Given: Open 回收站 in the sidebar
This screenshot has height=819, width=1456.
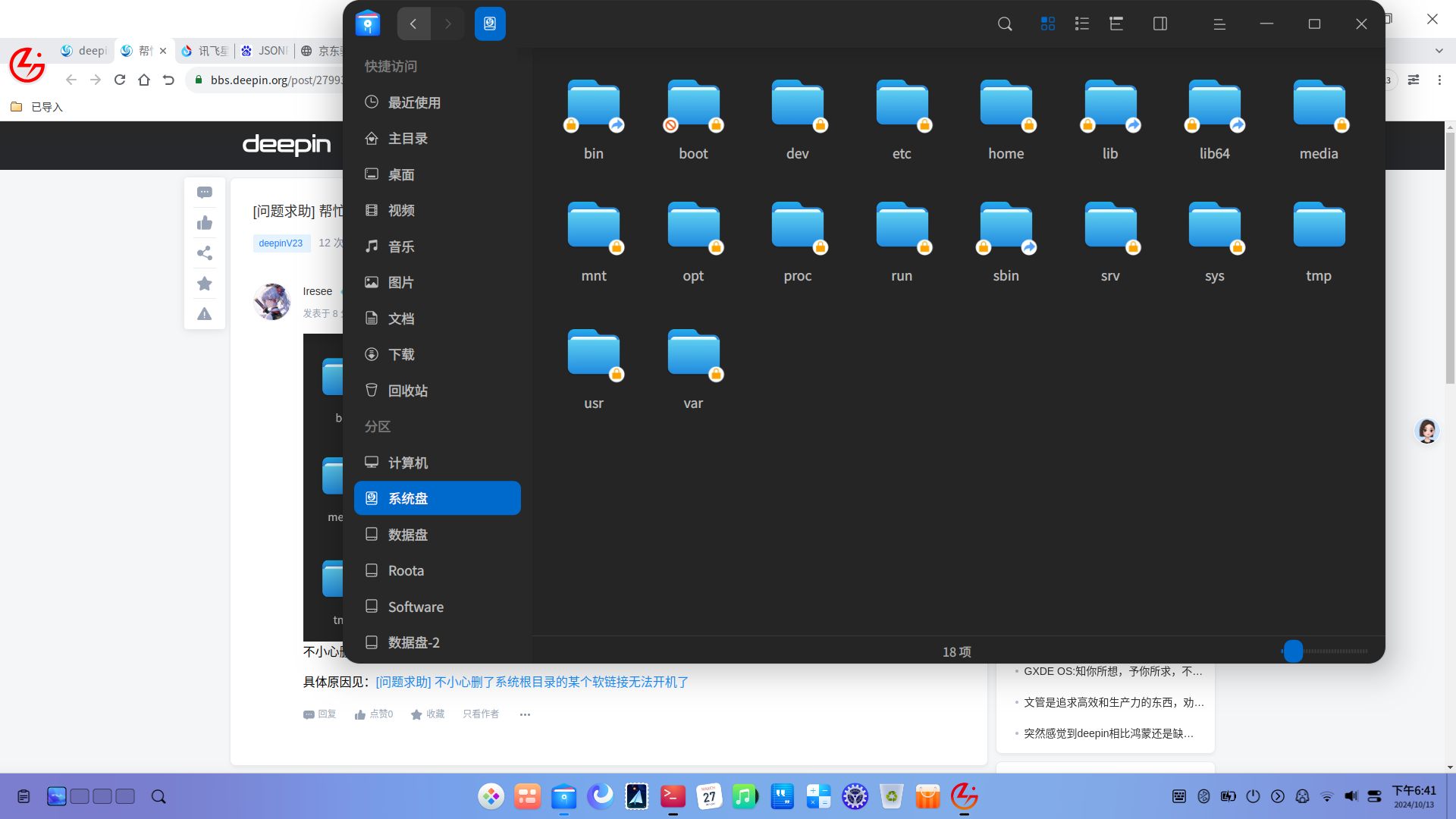Looking at the screenshot, I should (x=438, y=391).
